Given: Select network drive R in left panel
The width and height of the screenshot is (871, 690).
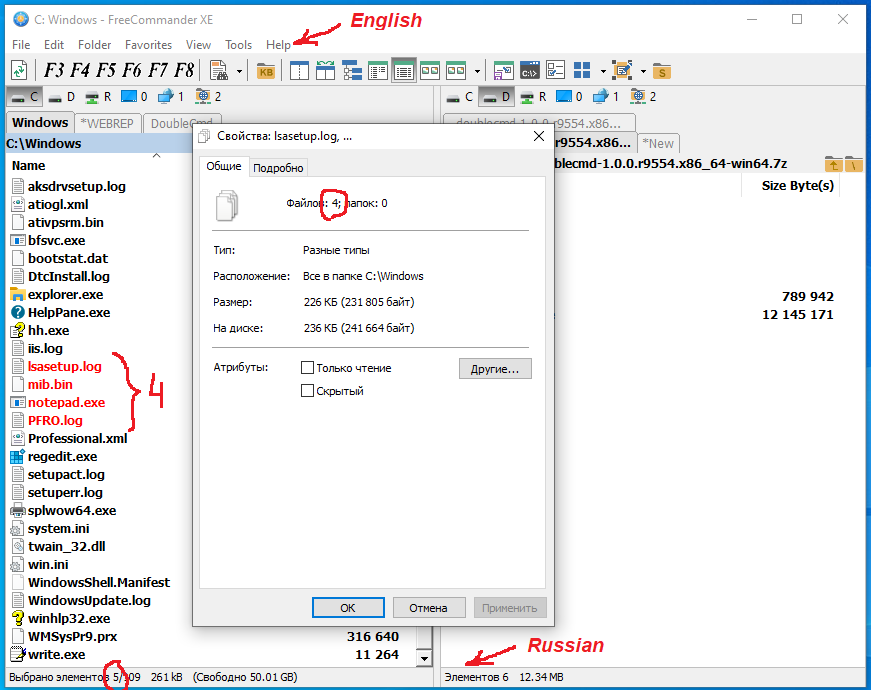Looking at the screenshot, I should [x=98, y=97].
